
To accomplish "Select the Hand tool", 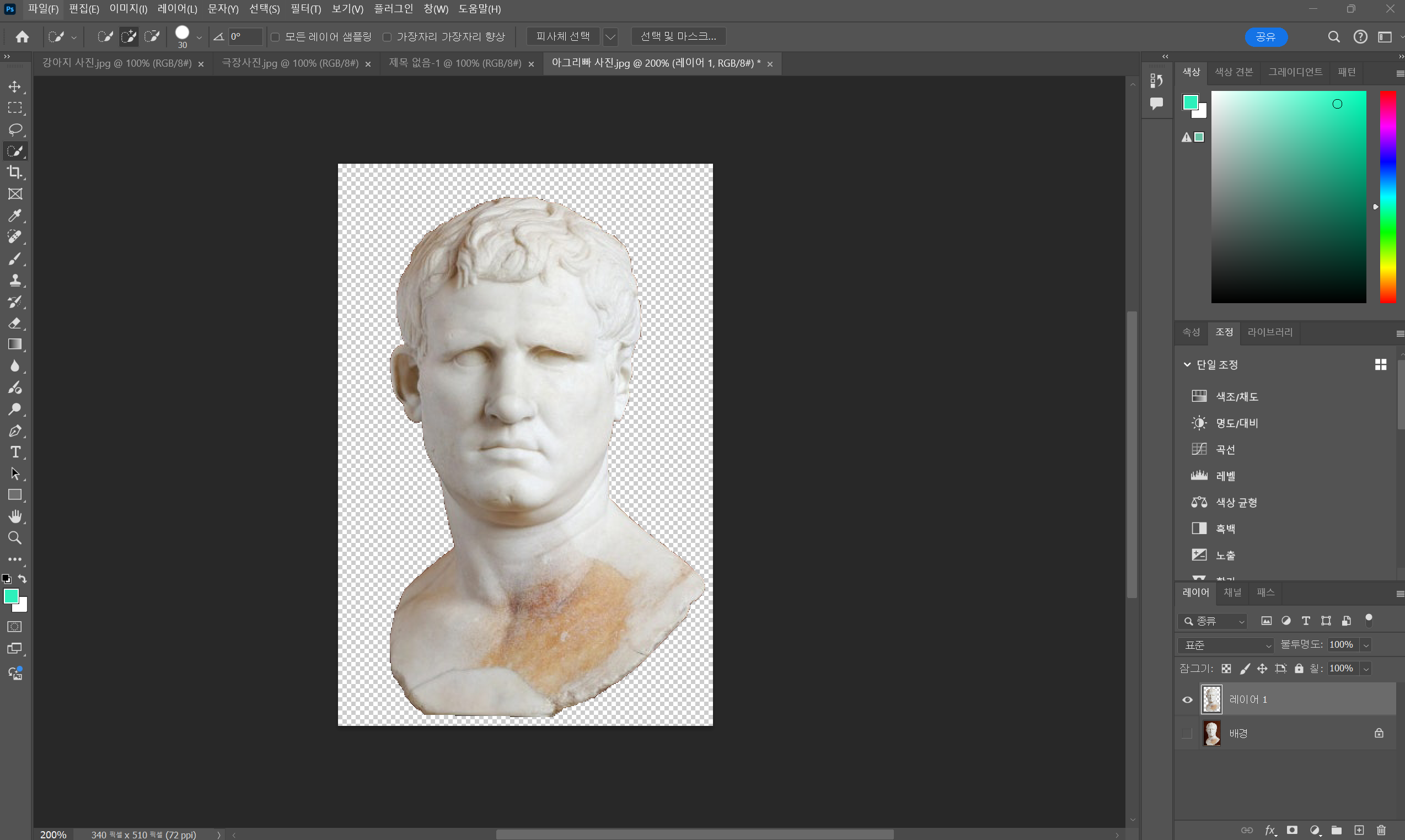I will [15, 516].
